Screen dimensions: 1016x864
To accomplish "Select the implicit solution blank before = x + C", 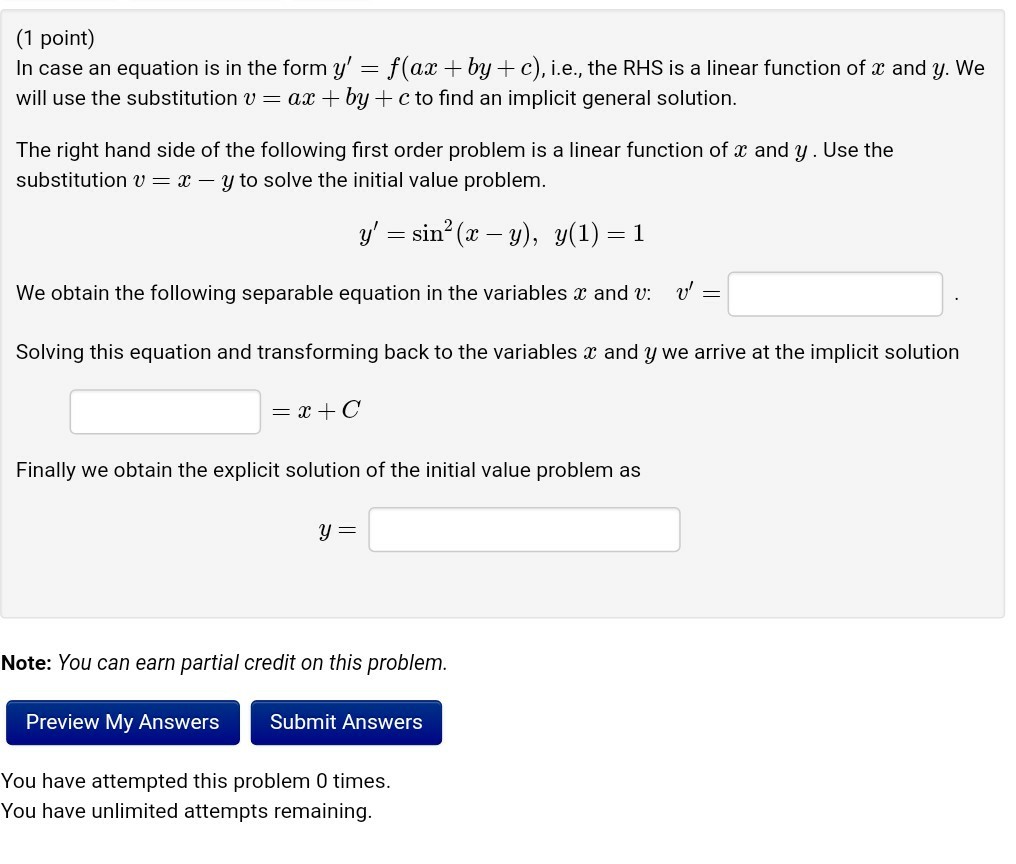I will [164, 411].
